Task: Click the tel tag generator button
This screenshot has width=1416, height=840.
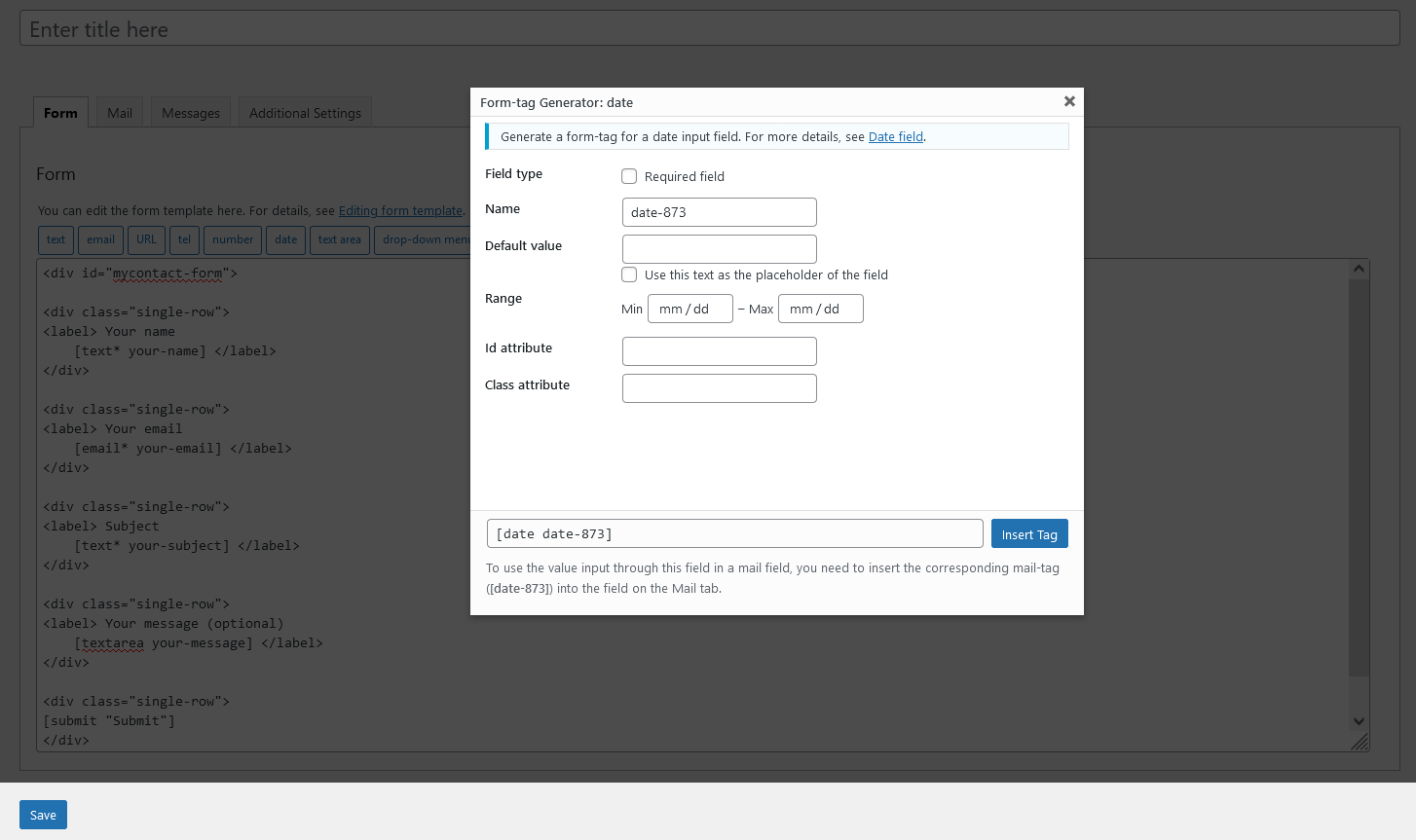Action: [x=184, y=239]
